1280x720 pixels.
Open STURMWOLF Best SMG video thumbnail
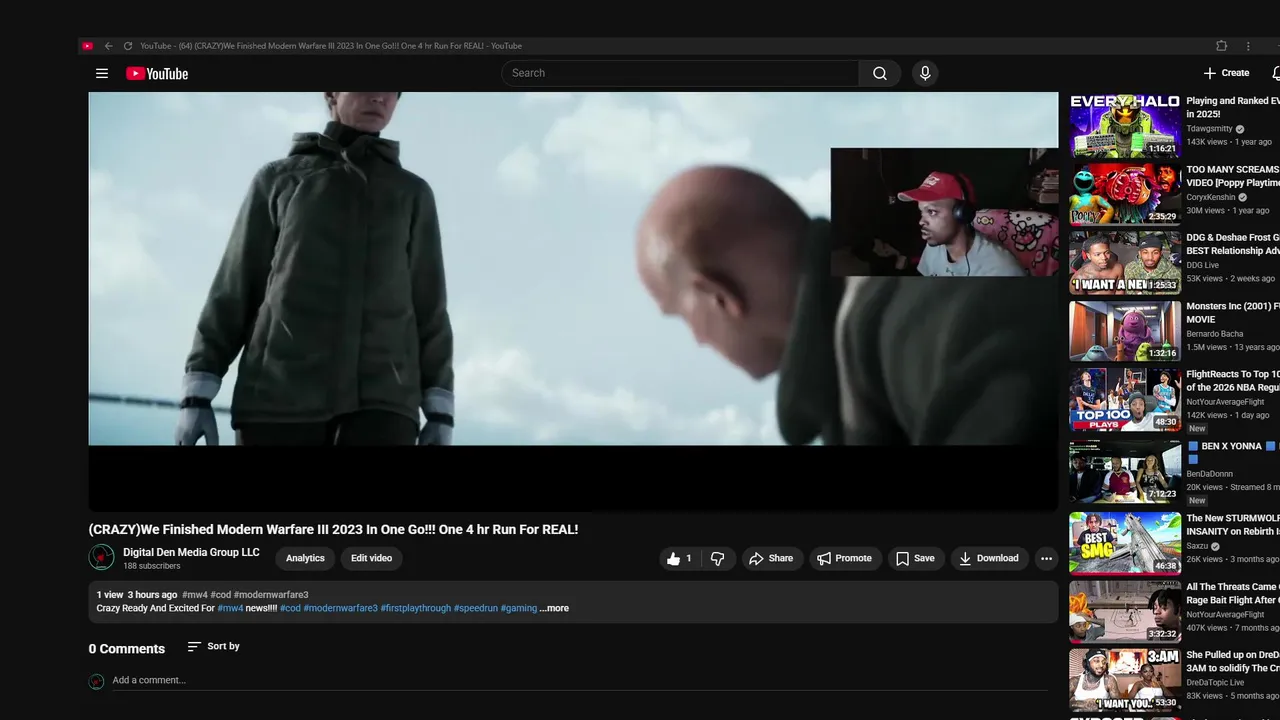(1125, 543)
